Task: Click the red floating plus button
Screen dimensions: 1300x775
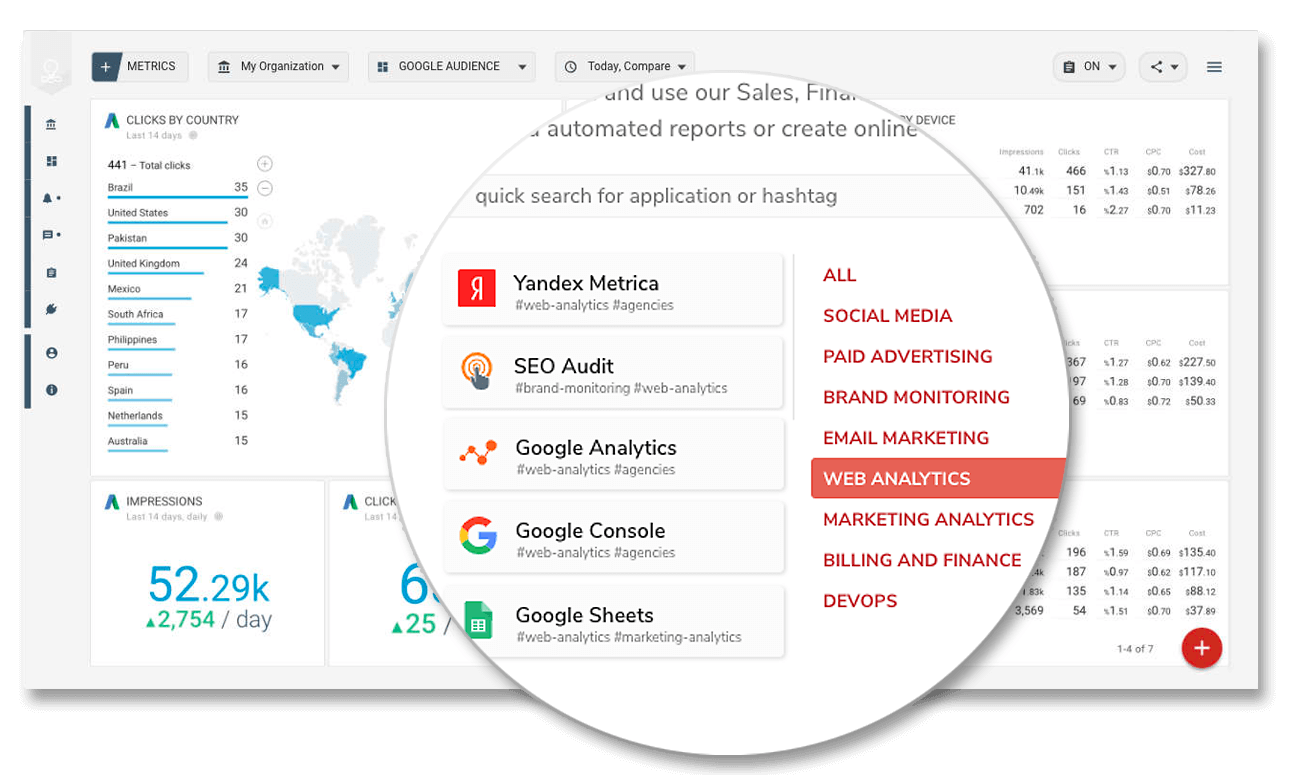Action: click(x=1201, y=648)
